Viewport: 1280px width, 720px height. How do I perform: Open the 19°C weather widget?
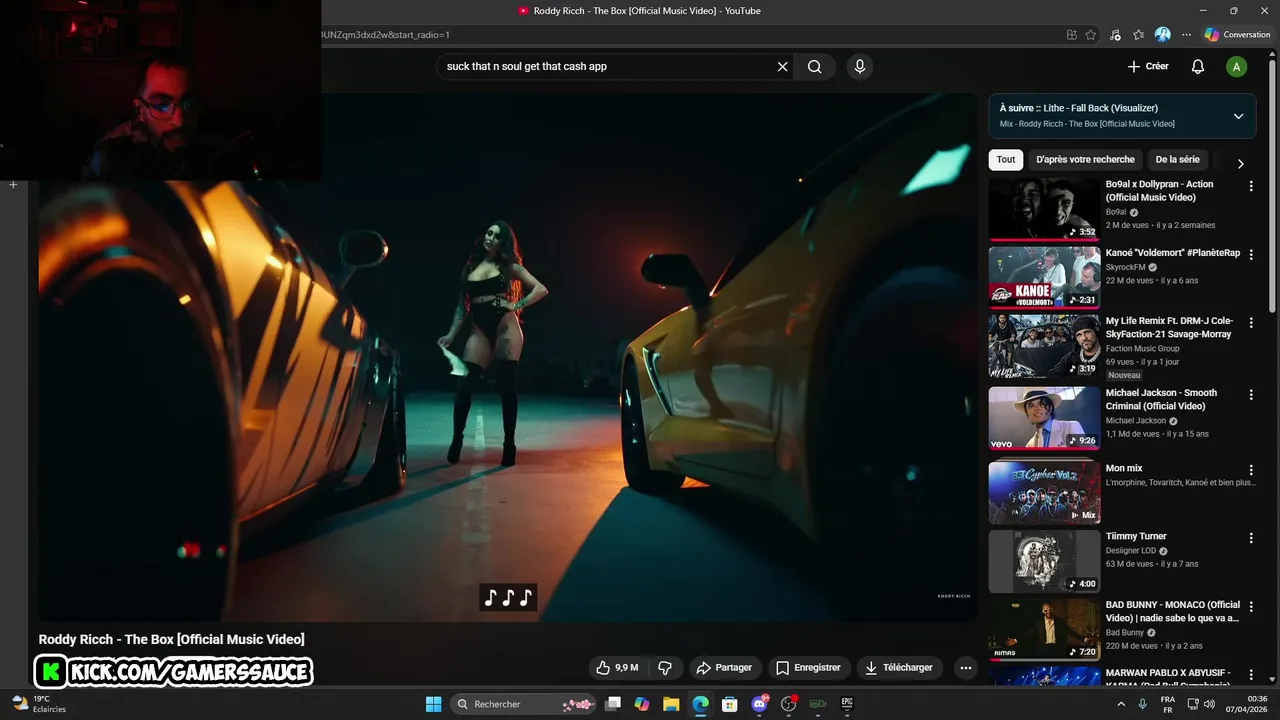coord(39,704)
